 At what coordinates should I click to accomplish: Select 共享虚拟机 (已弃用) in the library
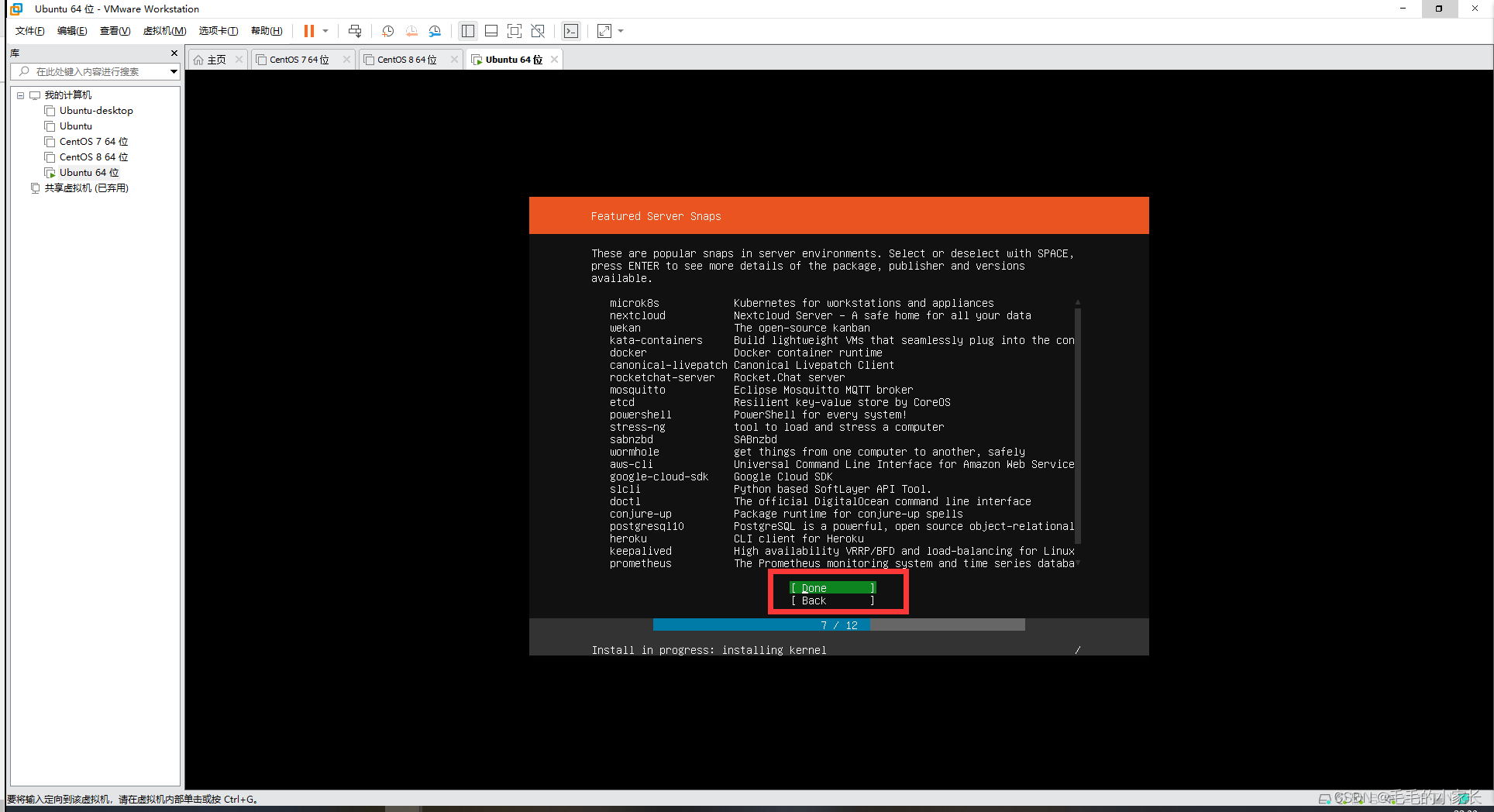85,188
